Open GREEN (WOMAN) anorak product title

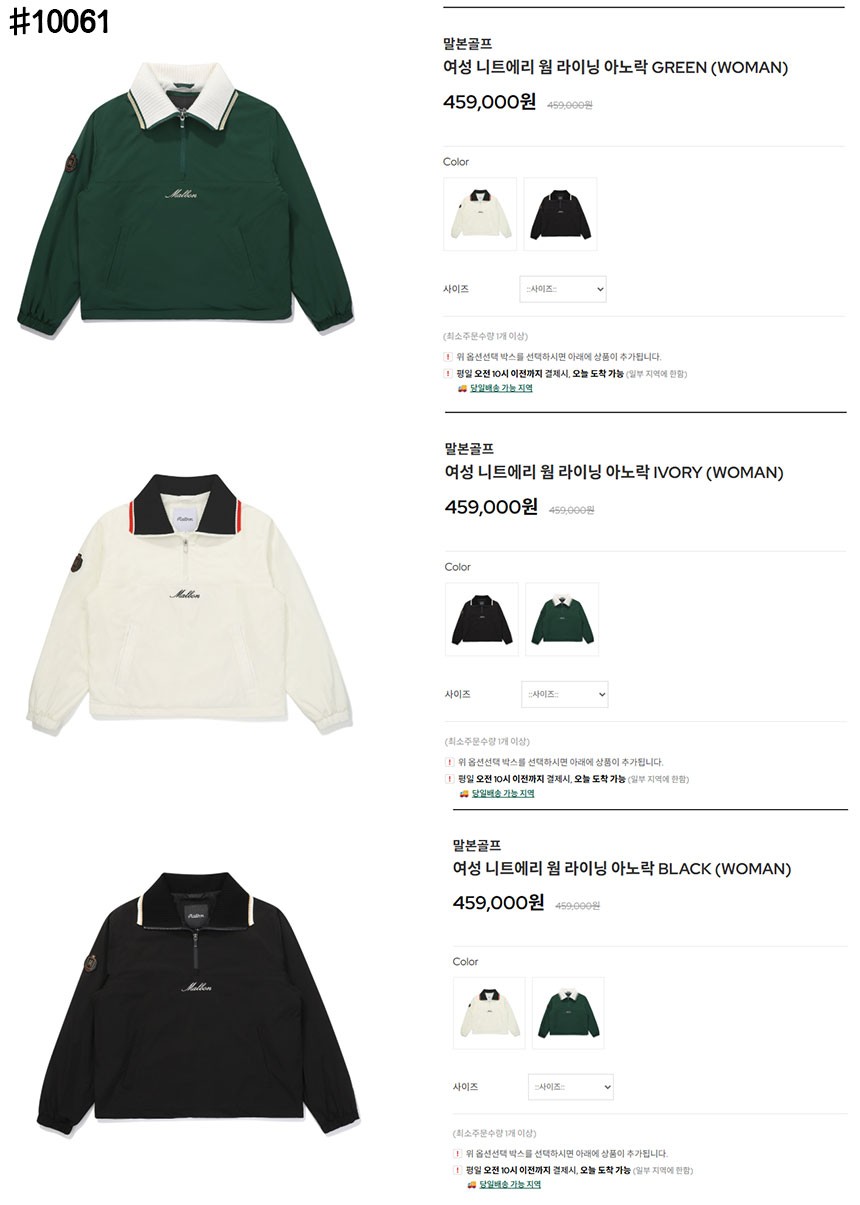[615, 67]
